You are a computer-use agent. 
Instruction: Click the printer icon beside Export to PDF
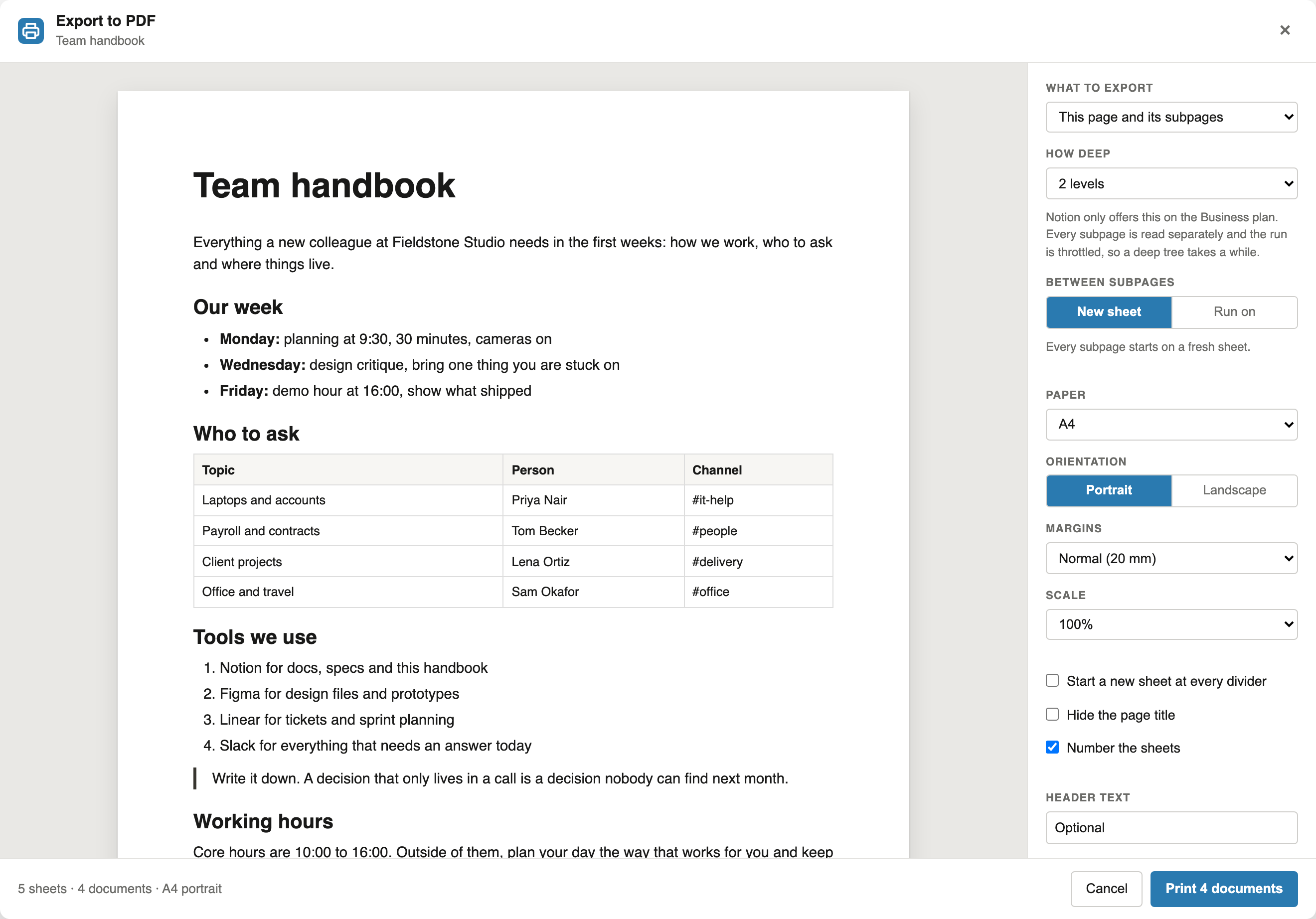pyautogui.click(x=31, y=30)
